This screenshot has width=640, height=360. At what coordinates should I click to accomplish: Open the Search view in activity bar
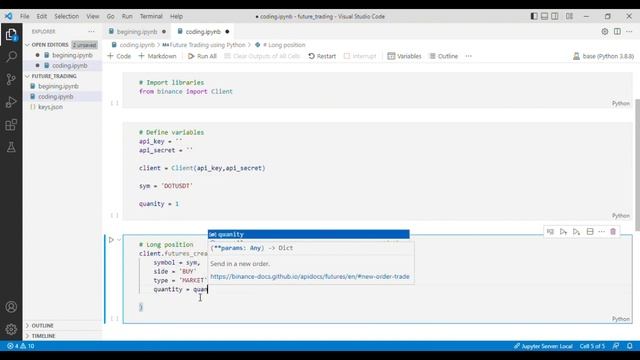point(11,57)
